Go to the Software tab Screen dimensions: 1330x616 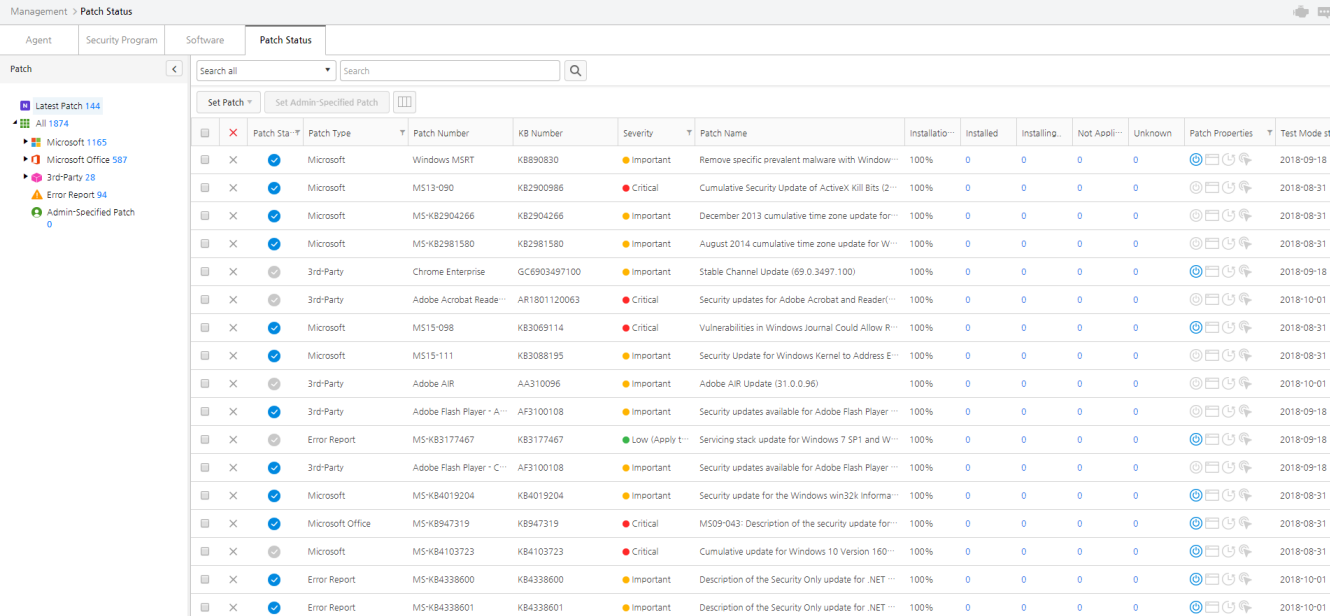[x=205, y=40]
